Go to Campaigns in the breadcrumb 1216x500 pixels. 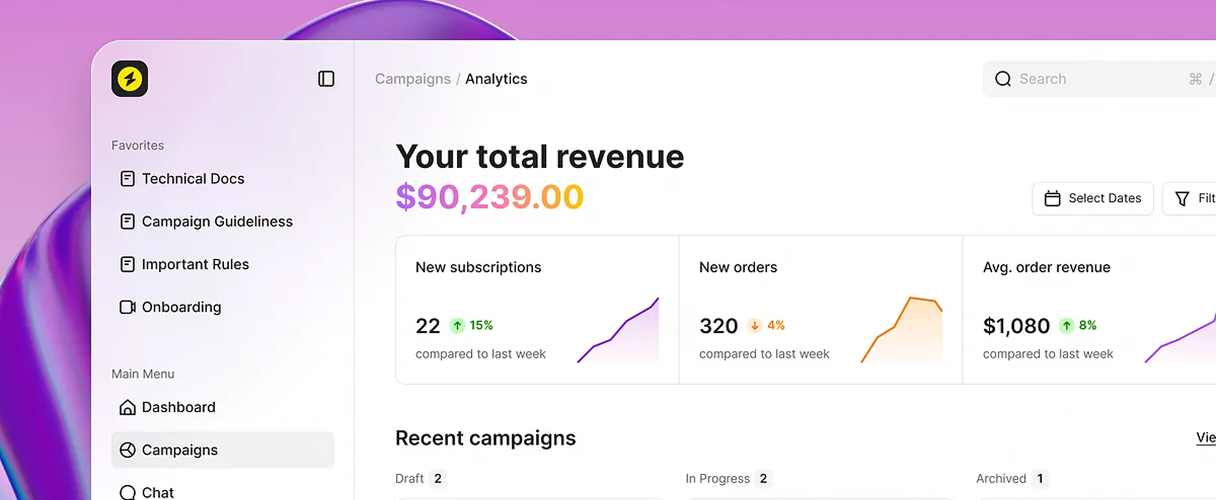click(x=412, y=79)
